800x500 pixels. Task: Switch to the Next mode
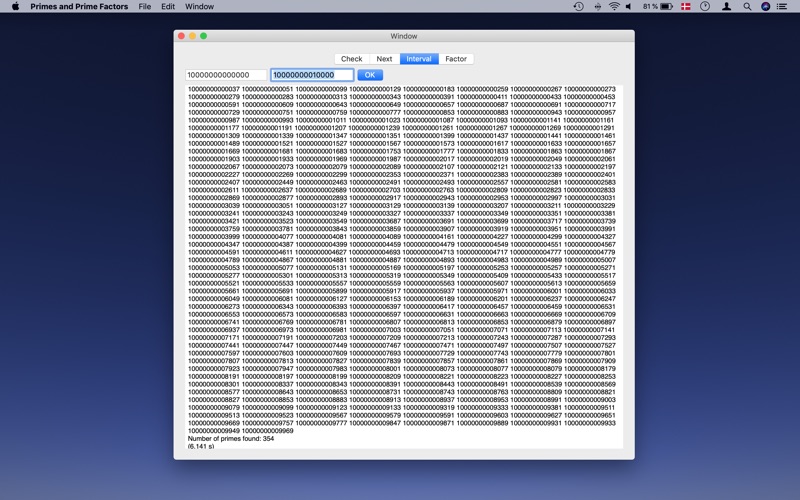click(384, 59)
